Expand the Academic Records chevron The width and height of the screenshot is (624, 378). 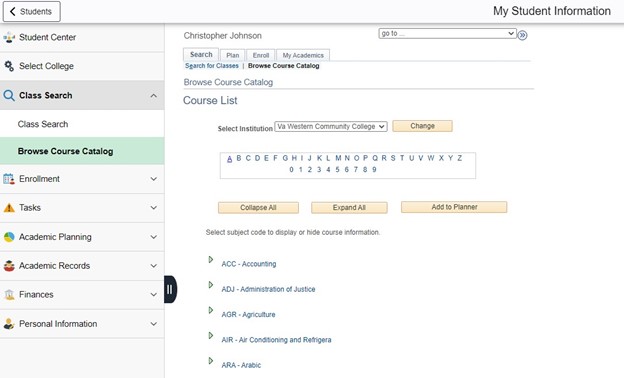point(154,266)
